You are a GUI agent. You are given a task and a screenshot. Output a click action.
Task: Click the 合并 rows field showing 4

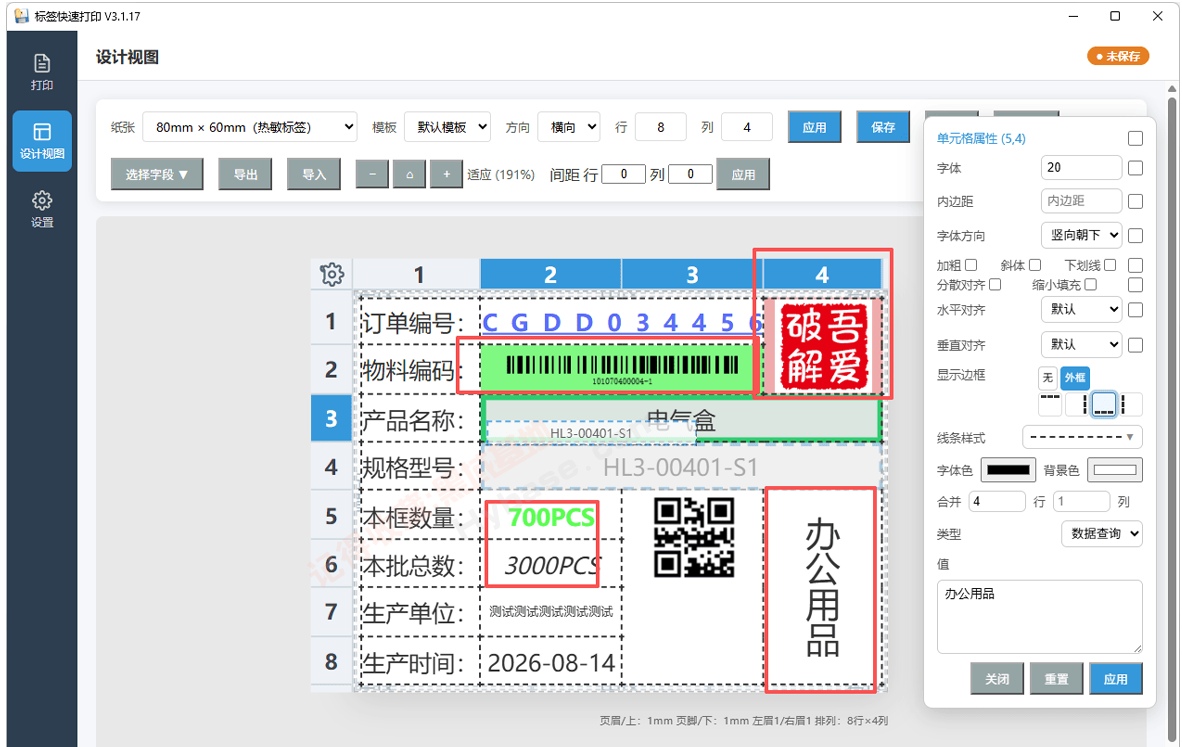997,501
